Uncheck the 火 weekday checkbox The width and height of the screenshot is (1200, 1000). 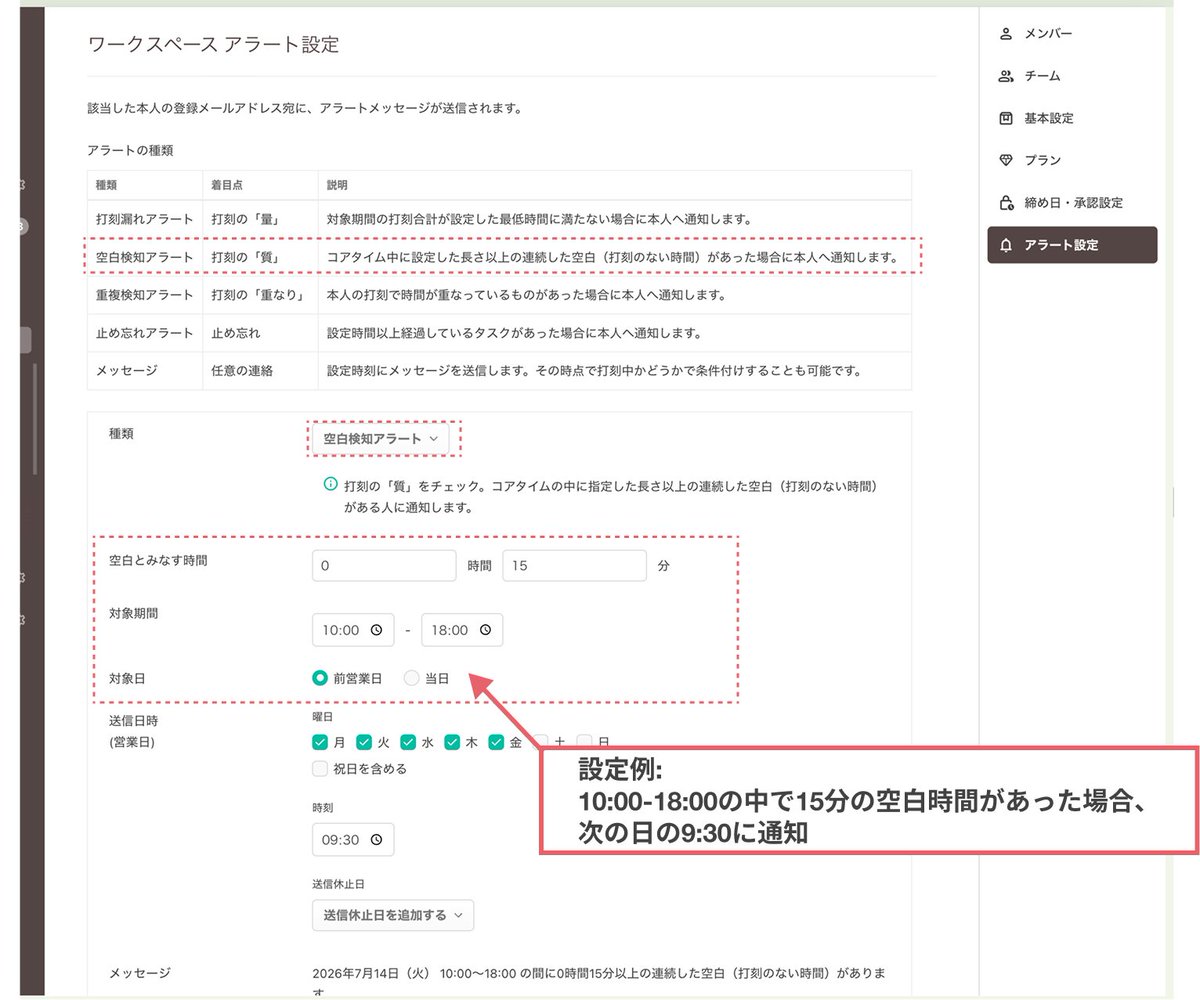tap(364, 742)
